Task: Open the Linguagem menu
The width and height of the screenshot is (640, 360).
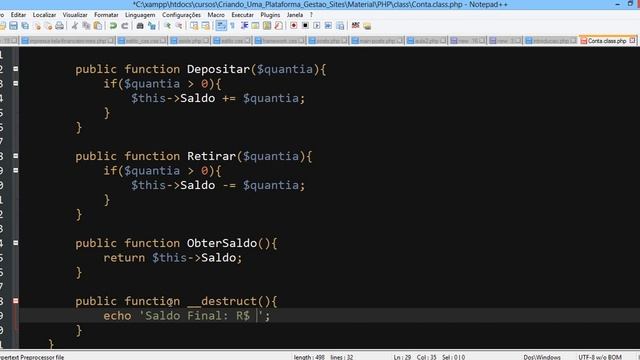Action: click(x=140, y=15)
